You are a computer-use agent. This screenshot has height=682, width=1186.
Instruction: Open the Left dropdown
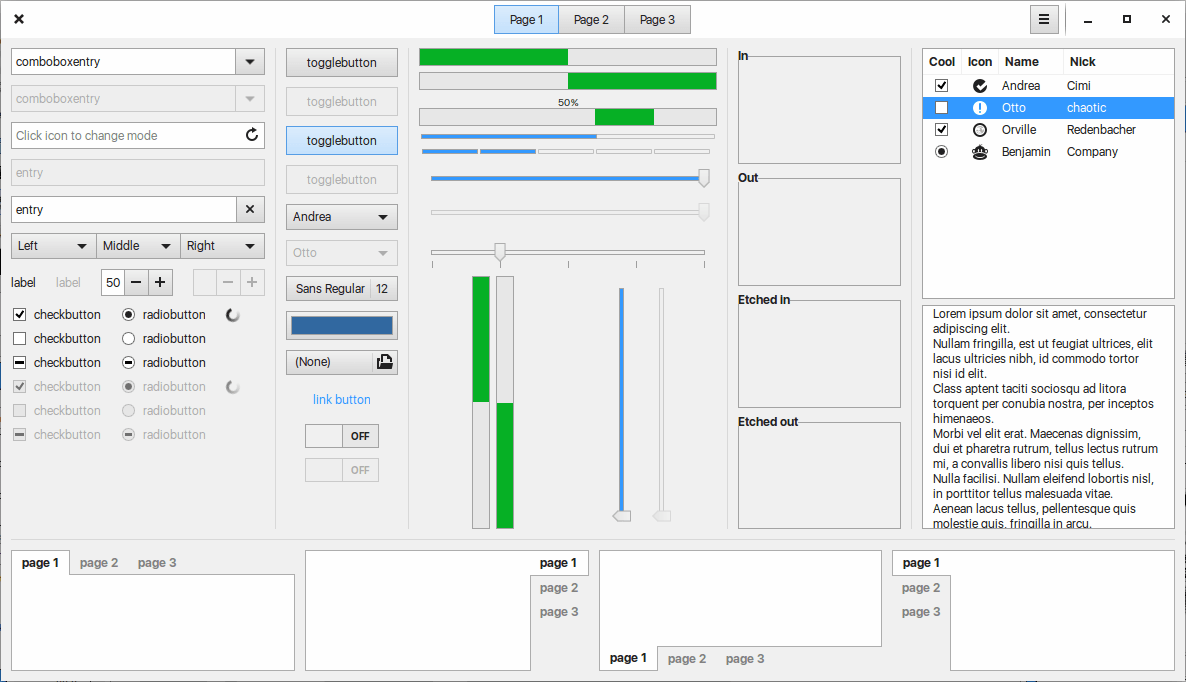point(53,246)
